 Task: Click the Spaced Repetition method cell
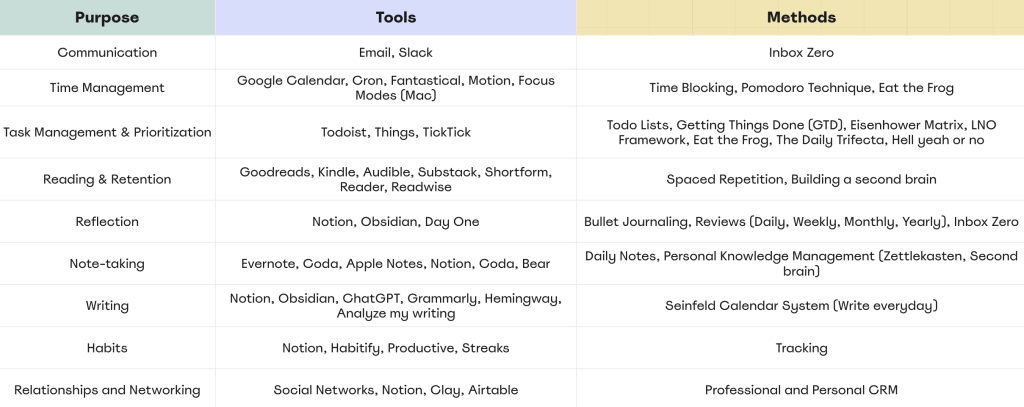(x=801, y=179)
